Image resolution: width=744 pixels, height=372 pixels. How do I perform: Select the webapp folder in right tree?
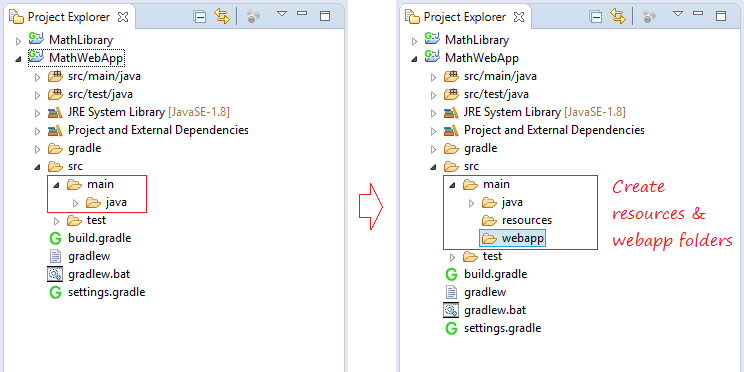pos(512,239)
